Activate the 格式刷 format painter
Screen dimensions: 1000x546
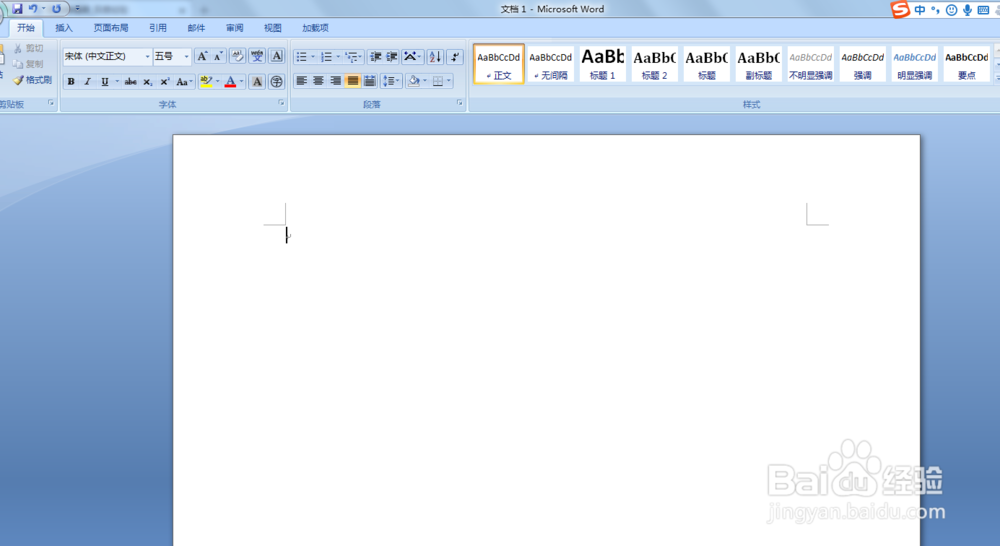pyautogui.click(x=33, y=80)
